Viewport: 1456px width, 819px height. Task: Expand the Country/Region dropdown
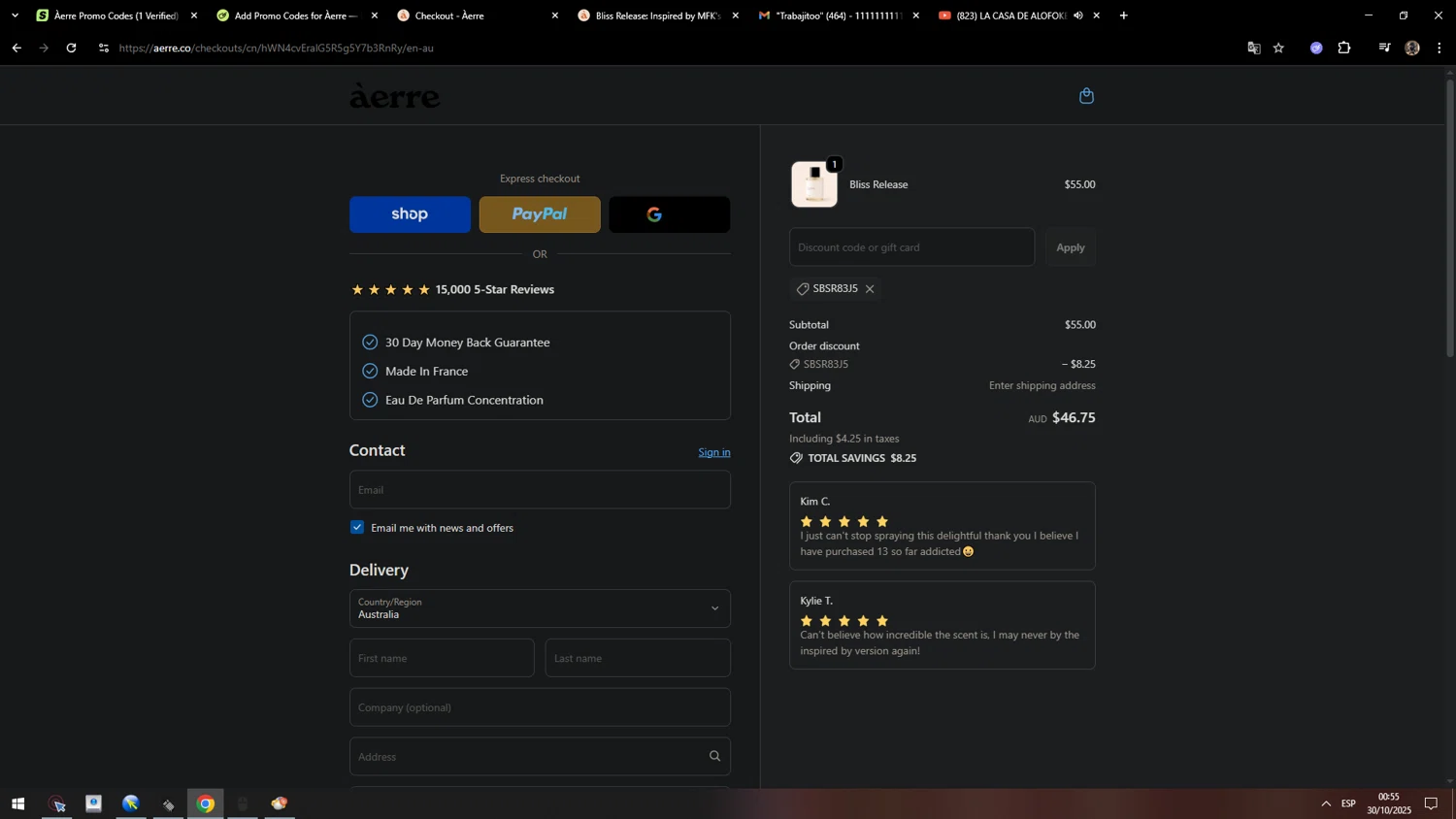(540, 608)
